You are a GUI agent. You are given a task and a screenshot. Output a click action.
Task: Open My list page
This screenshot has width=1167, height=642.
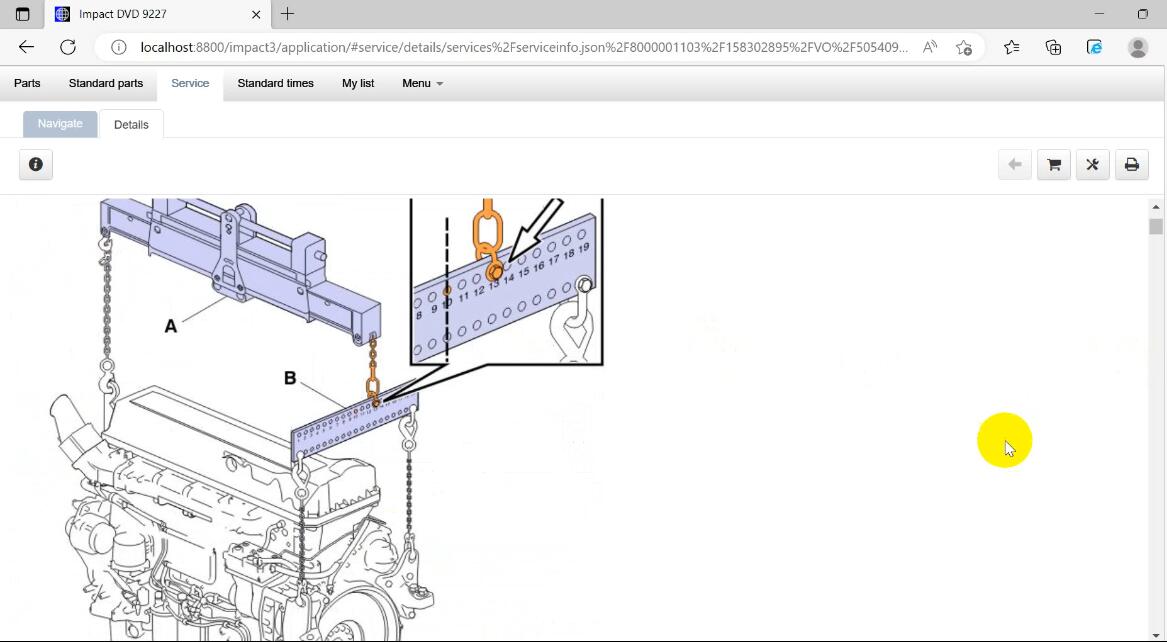[358, 83]
